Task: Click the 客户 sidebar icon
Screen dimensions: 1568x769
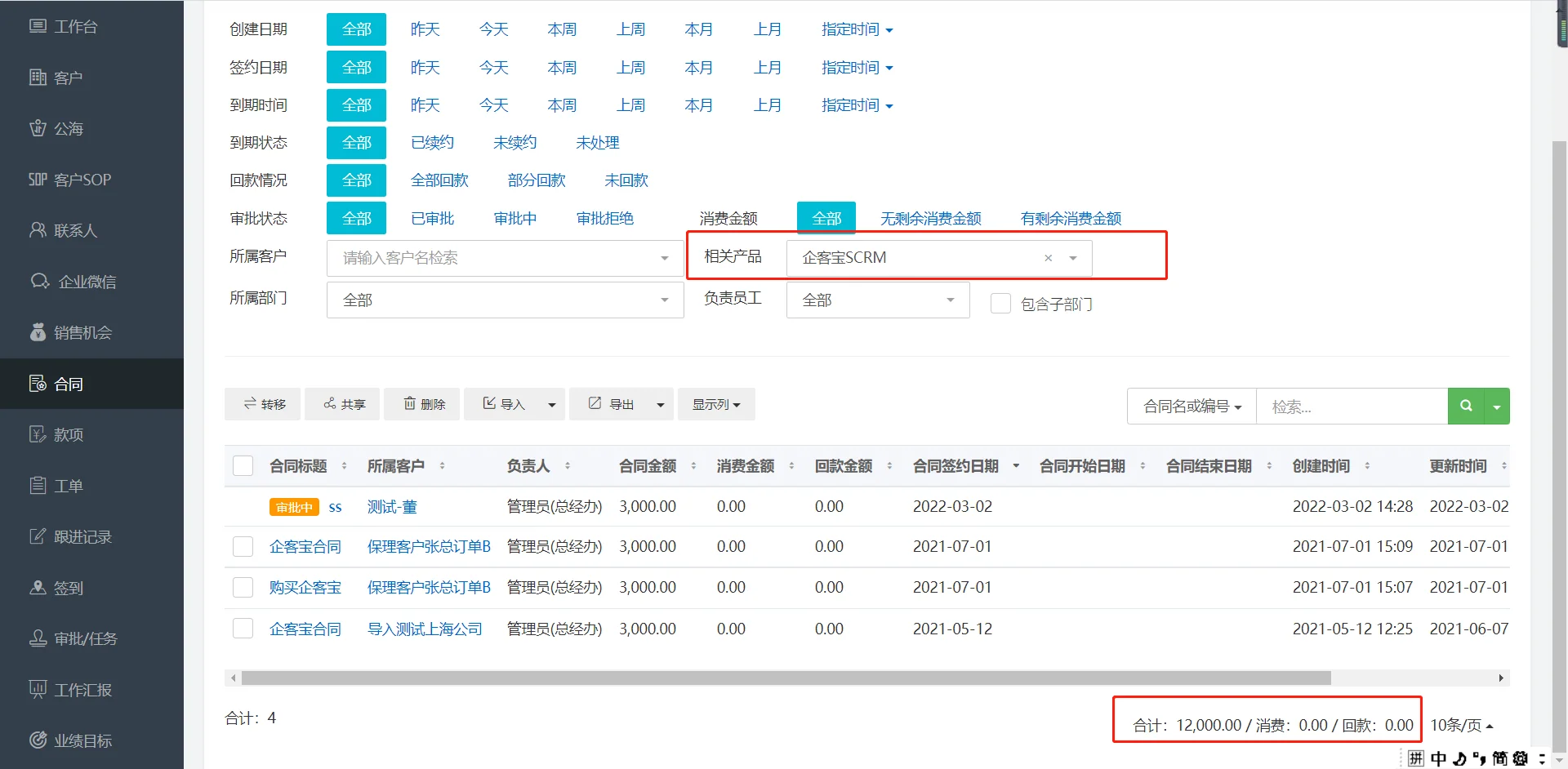Action: pyautogui.click(x=38, y=78)
